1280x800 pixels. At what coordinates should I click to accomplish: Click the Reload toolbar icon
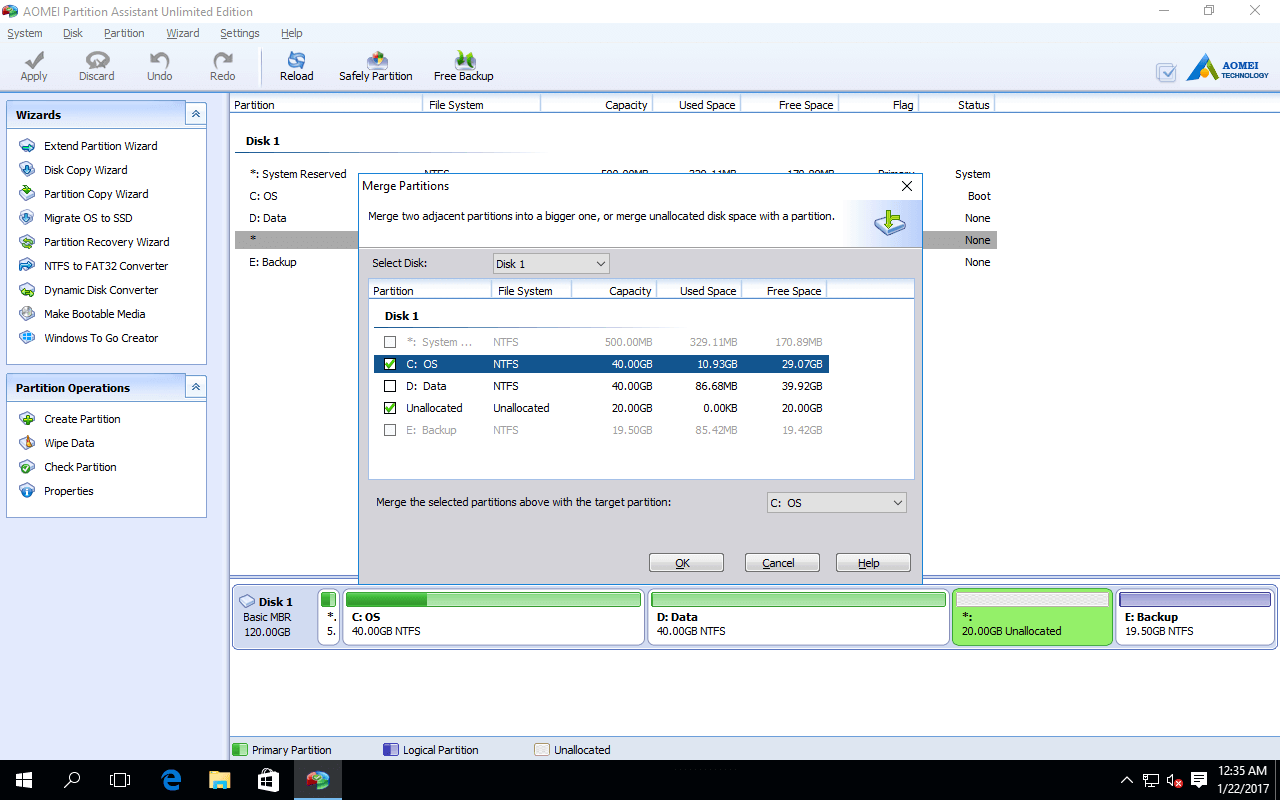[x=296, y=66]
